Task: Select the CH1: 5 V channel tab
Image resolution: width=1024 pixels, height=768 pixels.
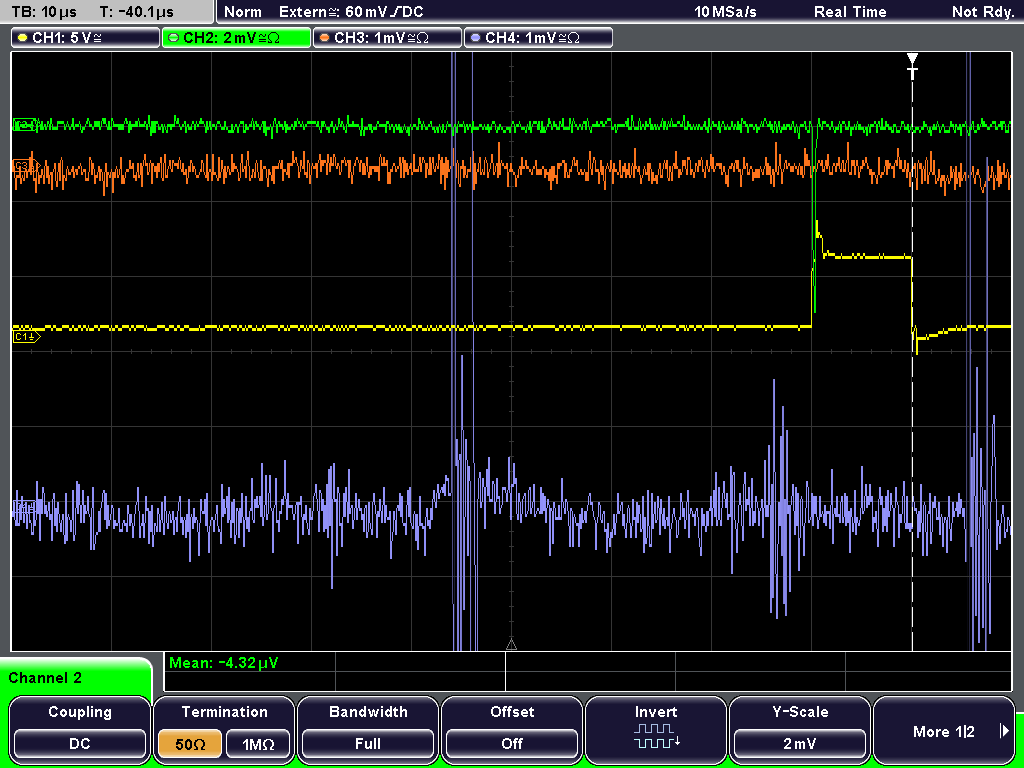Action: click(86, 37)
